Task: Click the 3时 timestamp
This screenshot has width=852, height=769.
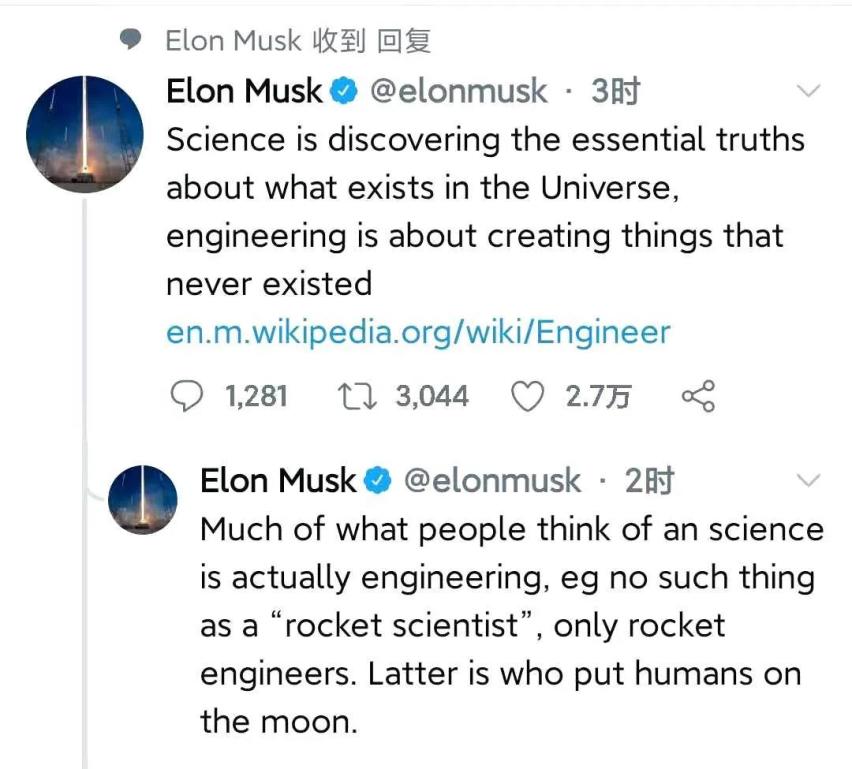Action: coord(615,91)
